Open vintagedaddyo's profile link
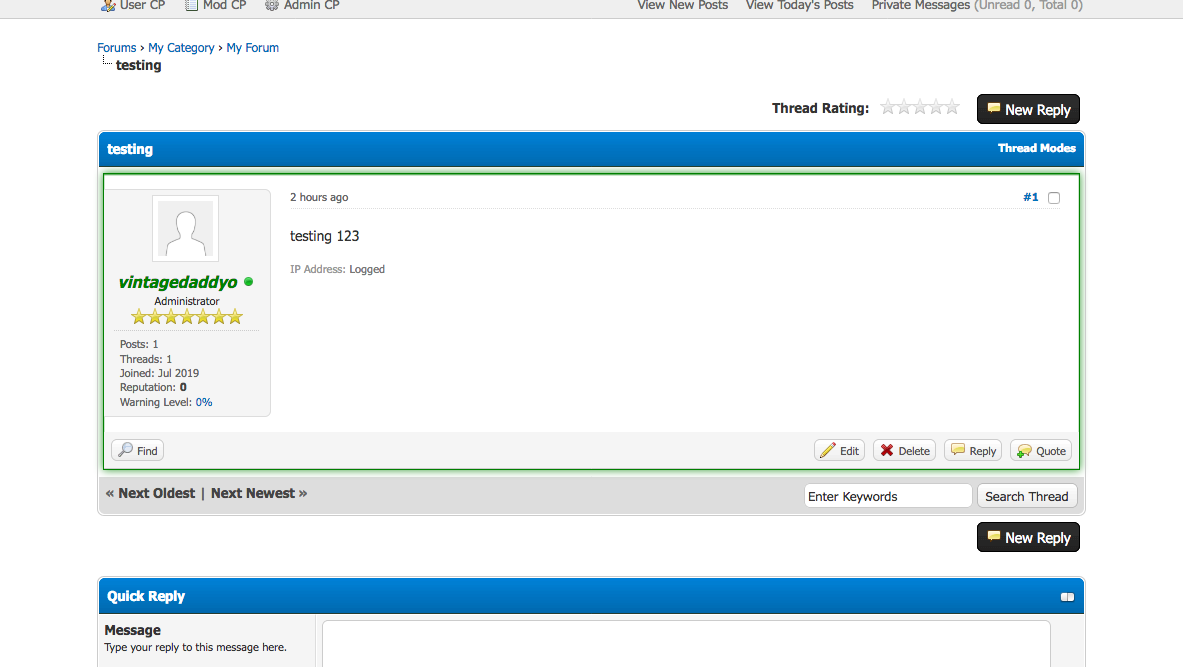This screenshot has height=667, width=1183. coord(178,282)
